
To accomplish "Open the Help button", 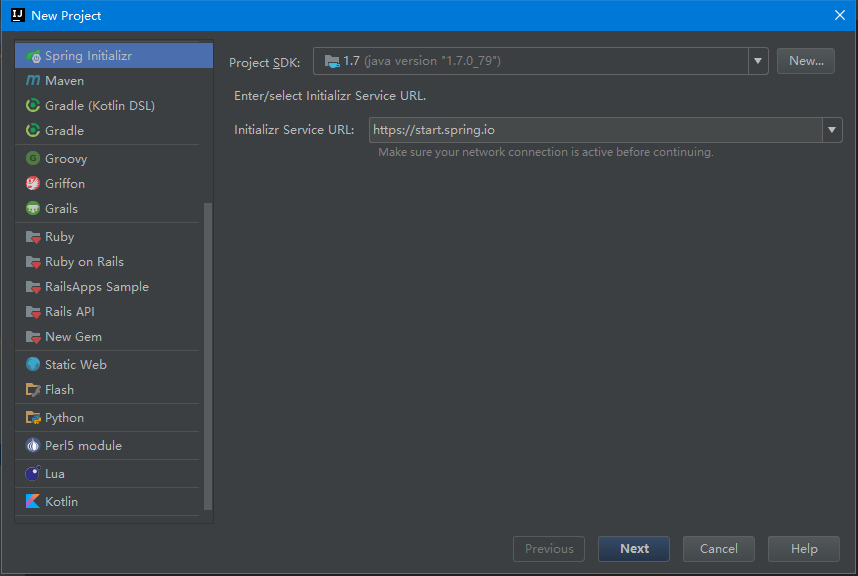I will (x=804, y=549).
